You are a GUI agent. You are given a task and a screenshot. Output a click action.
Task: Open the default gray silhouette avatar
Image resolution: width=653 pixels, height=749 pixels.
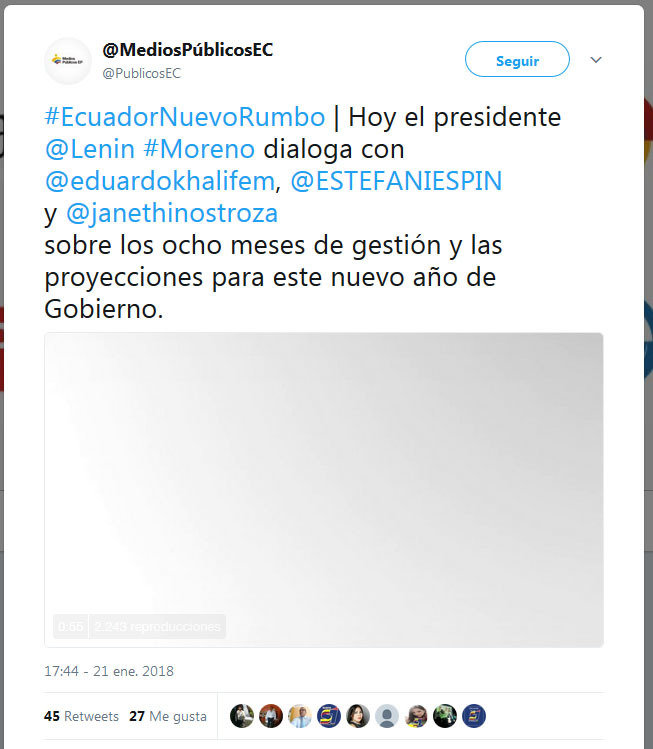point(387,716)
